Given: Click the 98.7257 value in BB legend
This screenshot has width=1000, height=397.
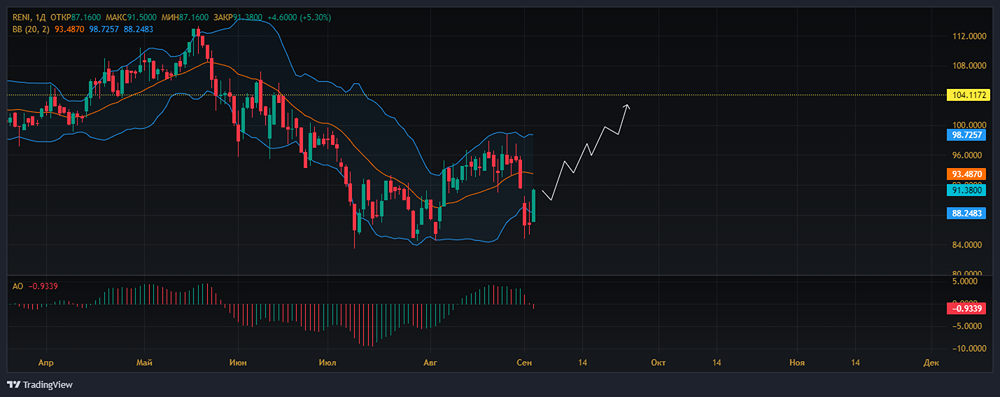Looking at the screenshot, I should tap(103, 29).
